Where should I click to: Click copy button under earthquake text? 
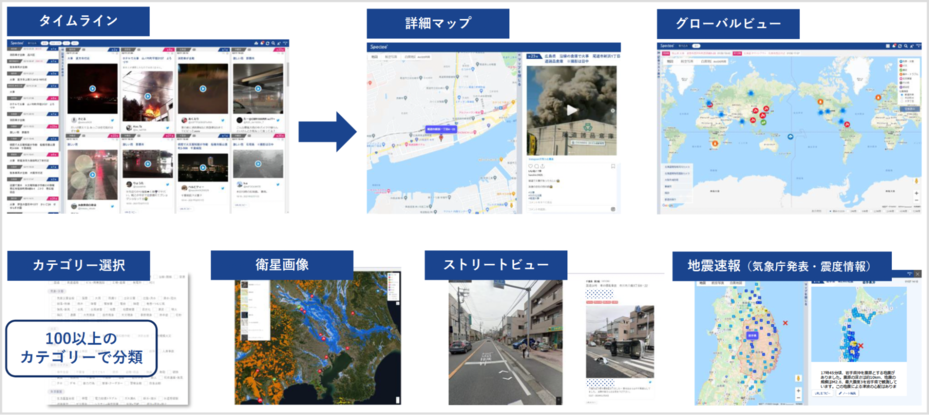(x=824, y=393)
